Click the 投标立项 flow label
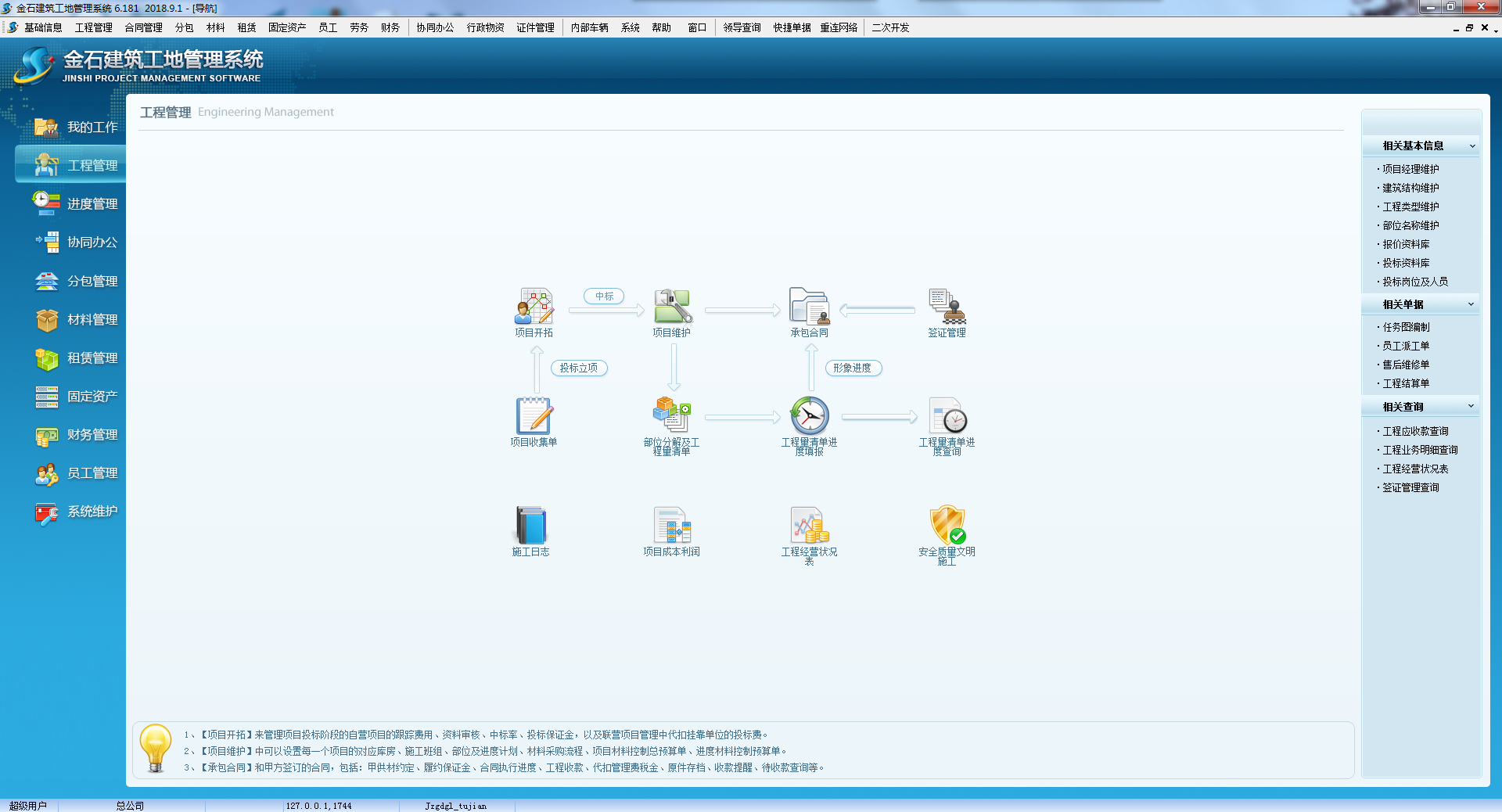 (579, 368)
